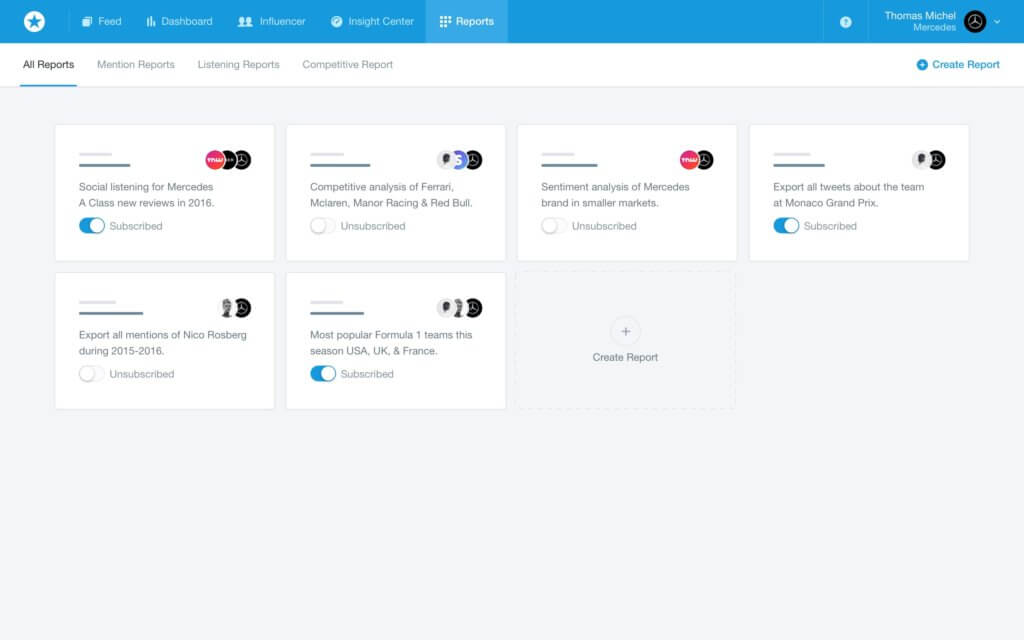Switch to the Competitive Report tab
The image size is (1024, 640).
pos(347,65)
